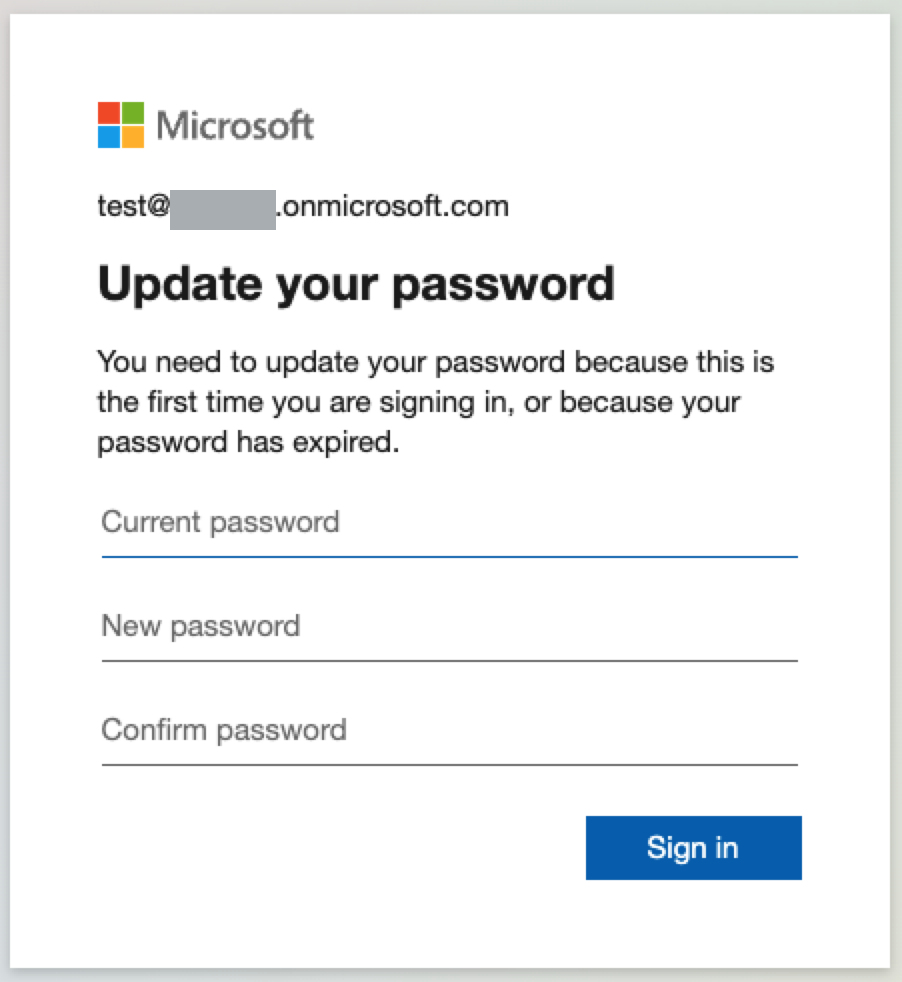
Task: Click the Microsoft wordmark text
Action: (x=235, y=126)
